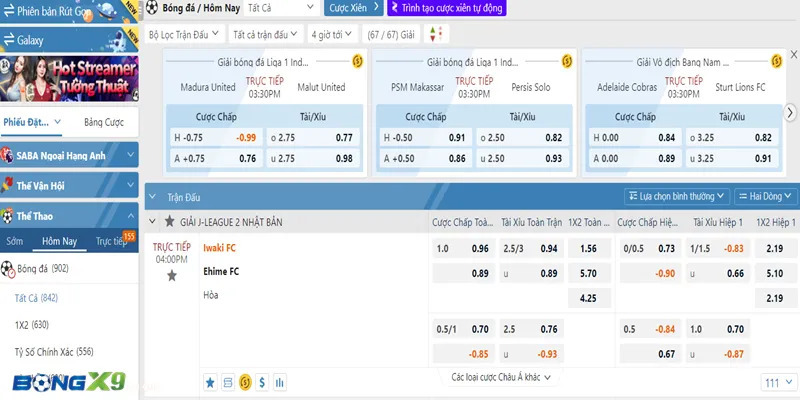Select odds 0.96 for Iwaki FC handicap
This screenshot has width=800, height=400.
coord(480,248)
